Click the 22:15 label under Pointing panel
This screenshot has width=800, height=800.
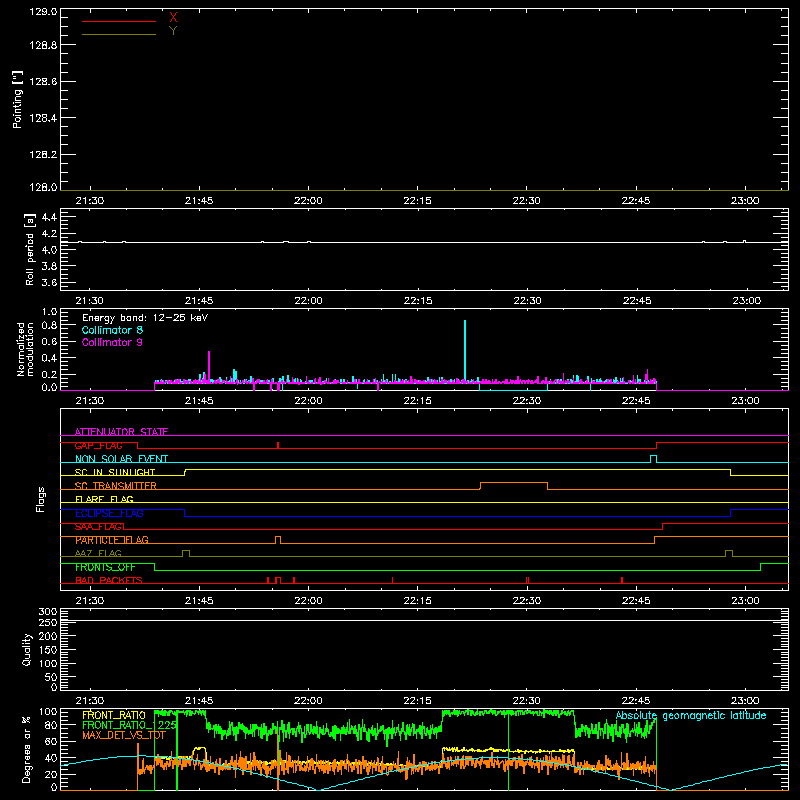pos(417,201)
